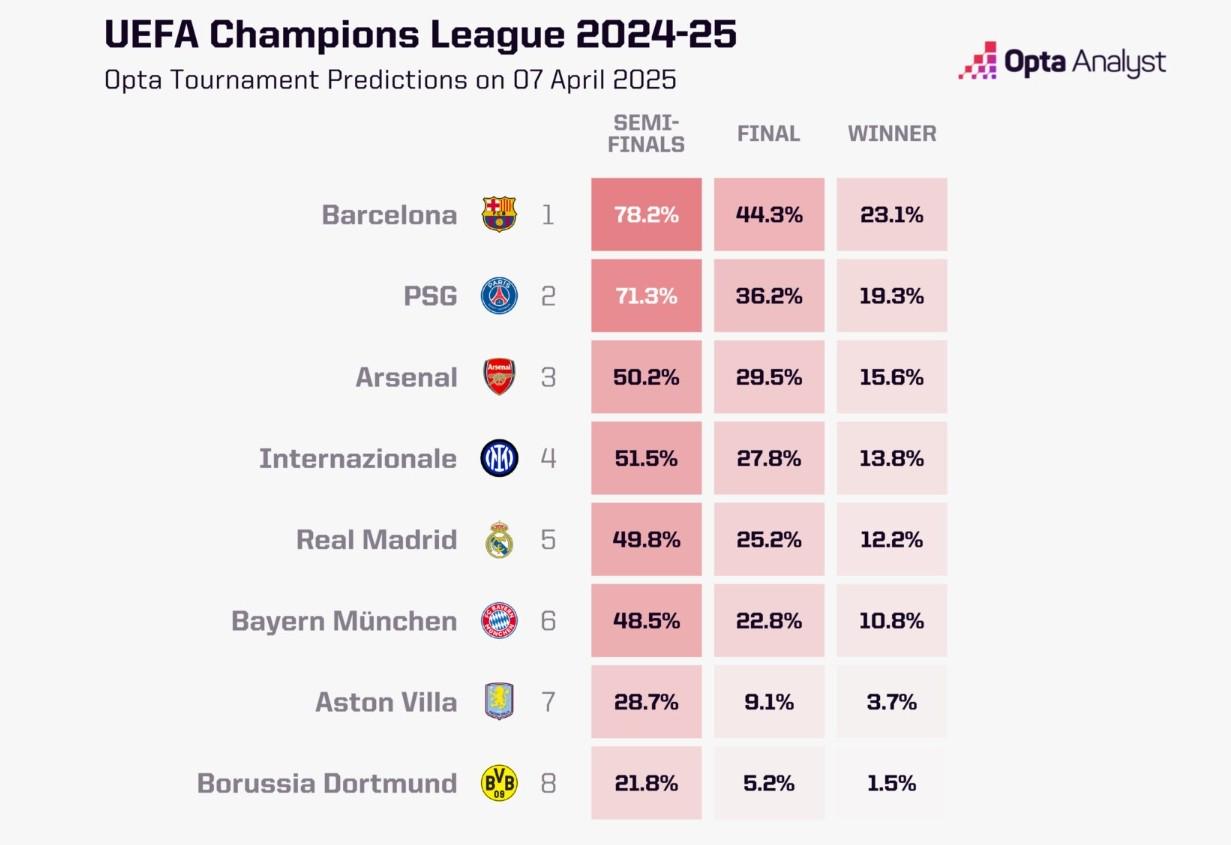Click the PSG club crest
1231x845 pixels.
tap(499, 296)
